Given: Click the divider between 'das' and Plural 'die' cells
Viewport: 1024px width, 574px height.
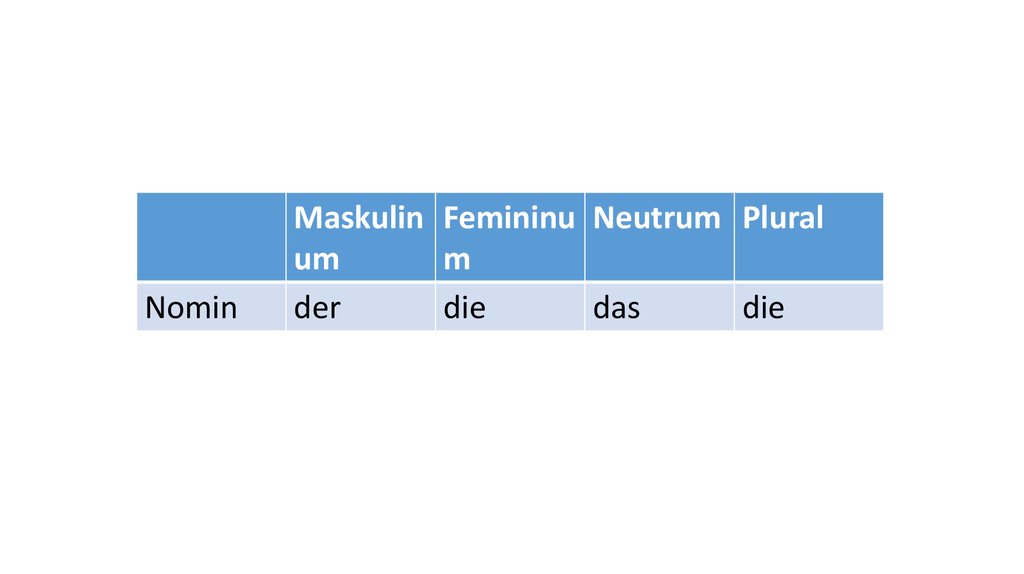Looking at the screenshot, I should 734,307.
